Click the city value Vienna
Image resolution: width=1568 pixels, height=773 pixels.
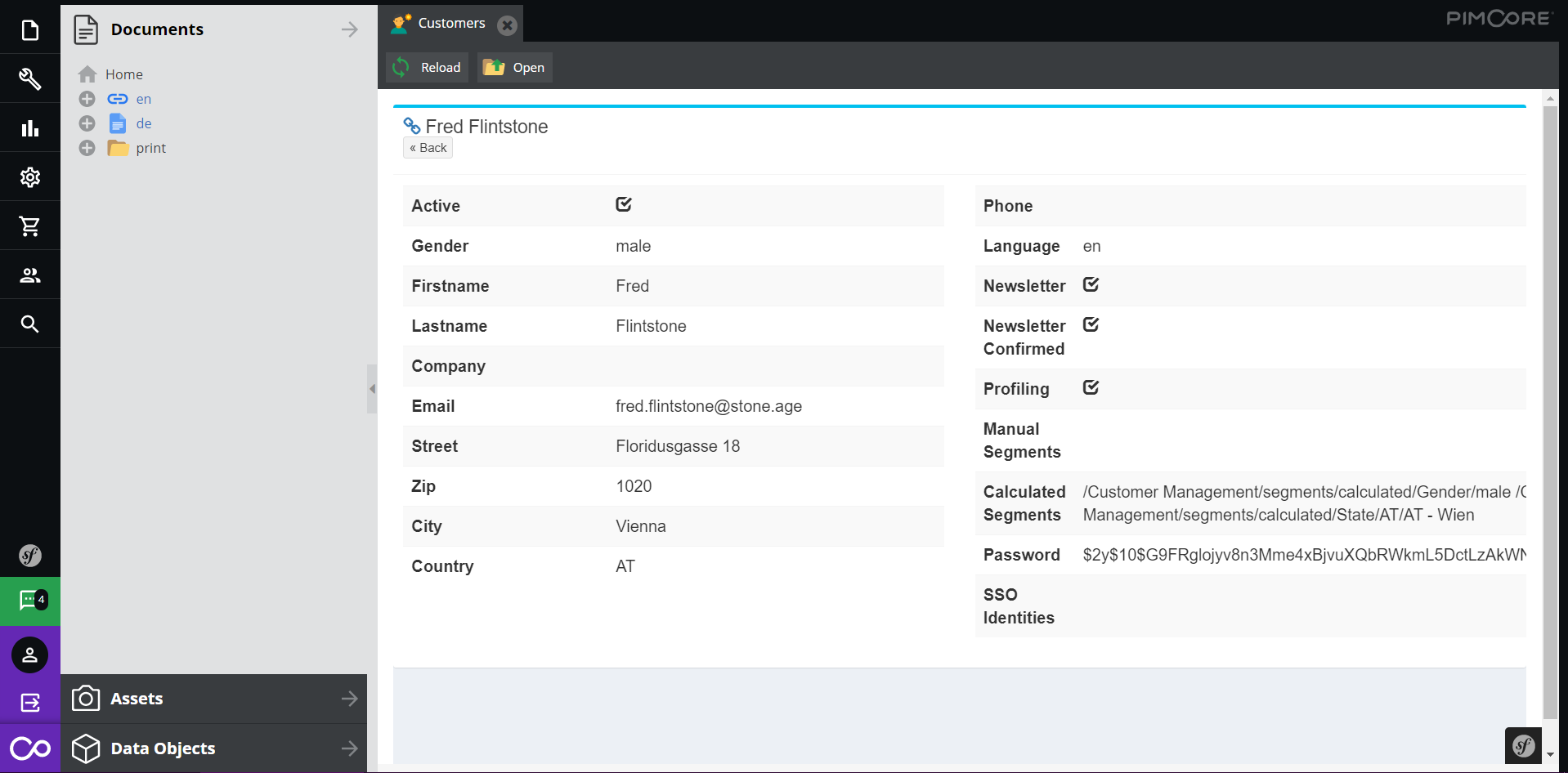point(641,526)
